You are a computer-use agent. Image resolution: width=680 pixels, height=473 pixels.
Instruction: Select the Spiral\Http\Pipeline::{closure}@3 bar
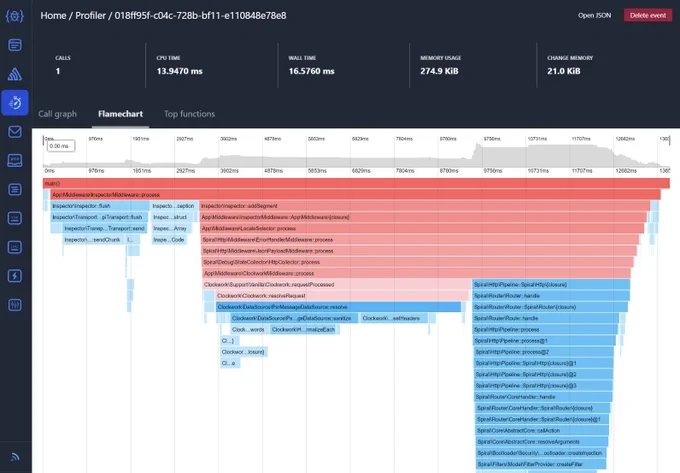coord(543,386)
